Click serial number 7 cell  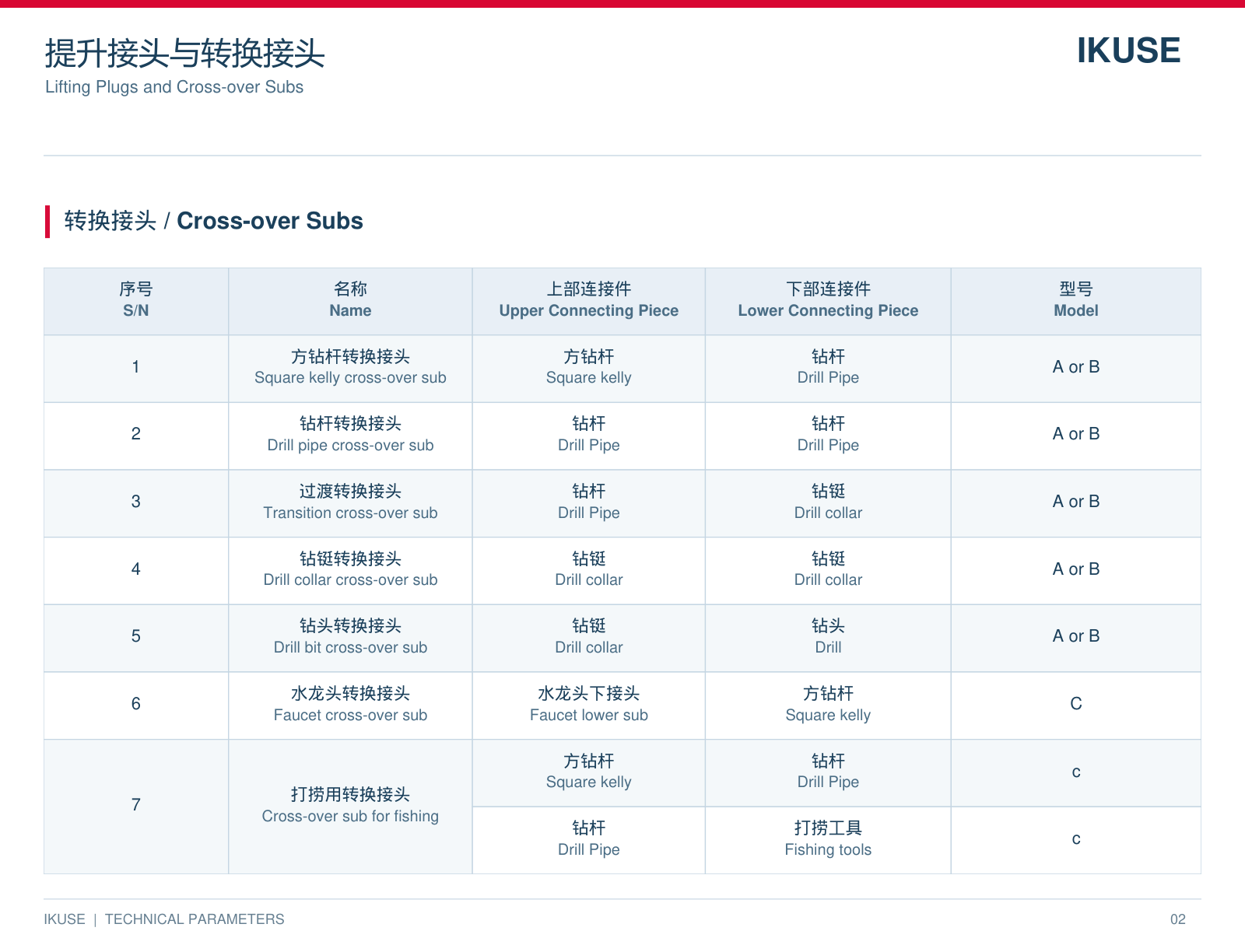click(136, 807)
